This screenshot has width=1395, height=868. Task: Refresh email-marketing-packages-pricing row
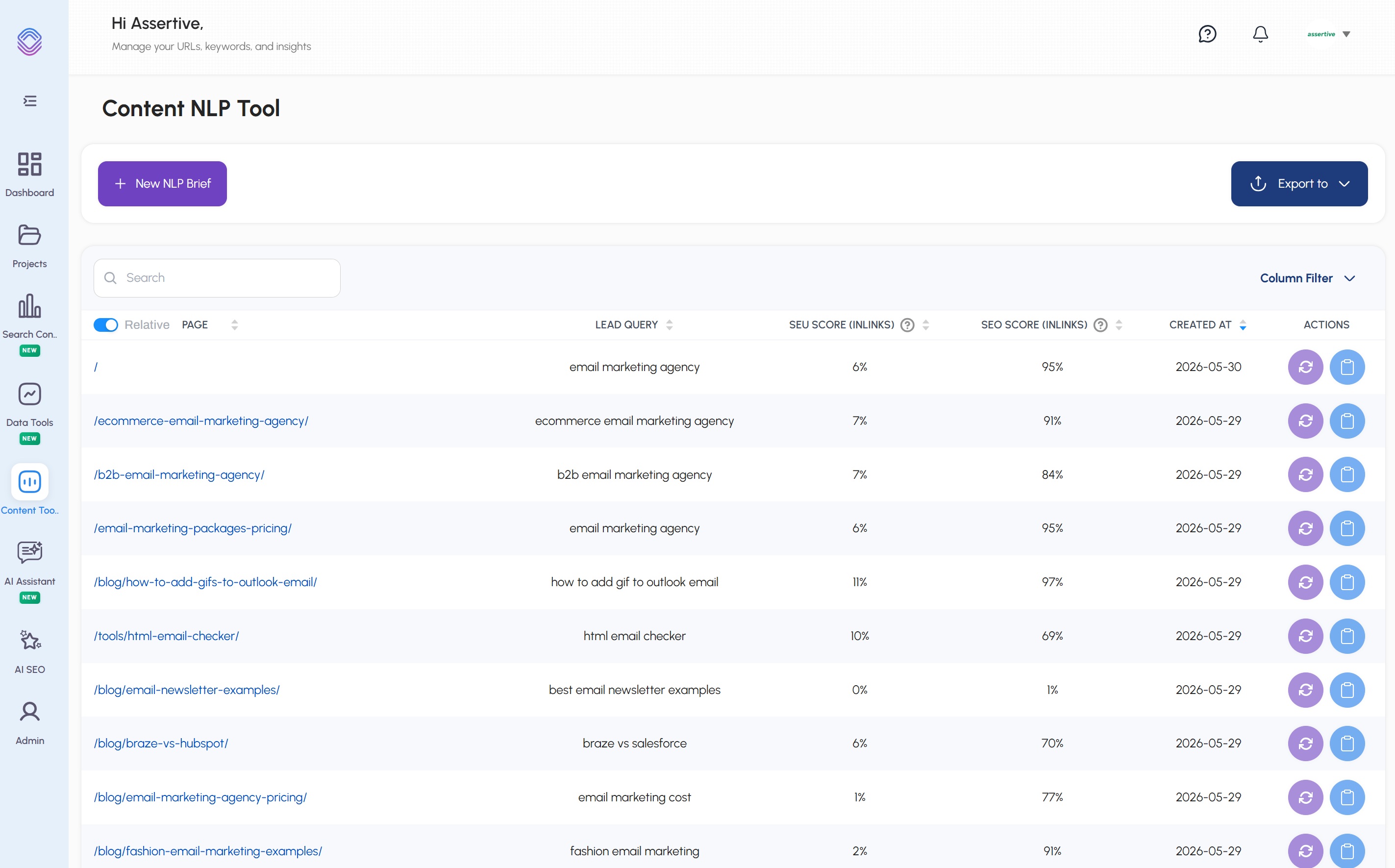(x=1305, y=528)
